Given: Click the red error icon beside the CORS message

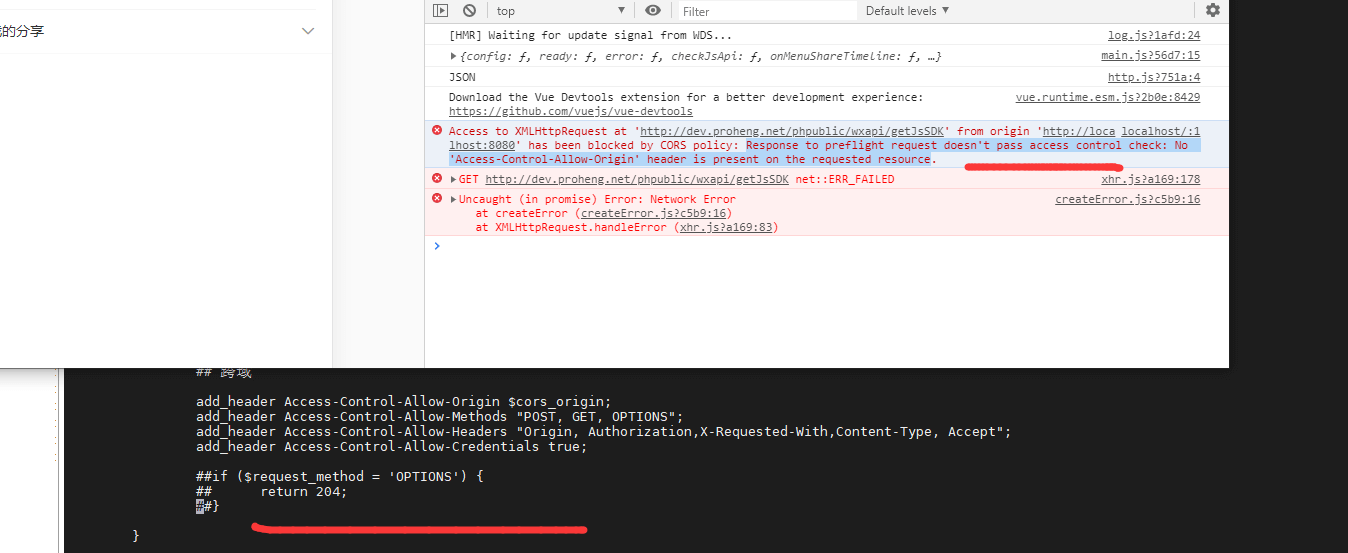Looking at the screenshot, I should coord(437,131).
